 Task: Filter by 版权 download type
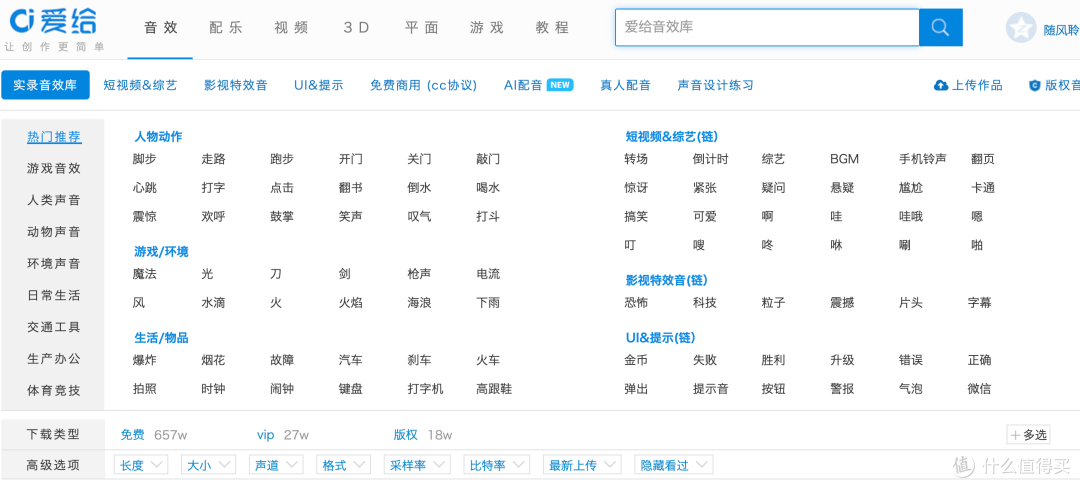coord(406,435)
